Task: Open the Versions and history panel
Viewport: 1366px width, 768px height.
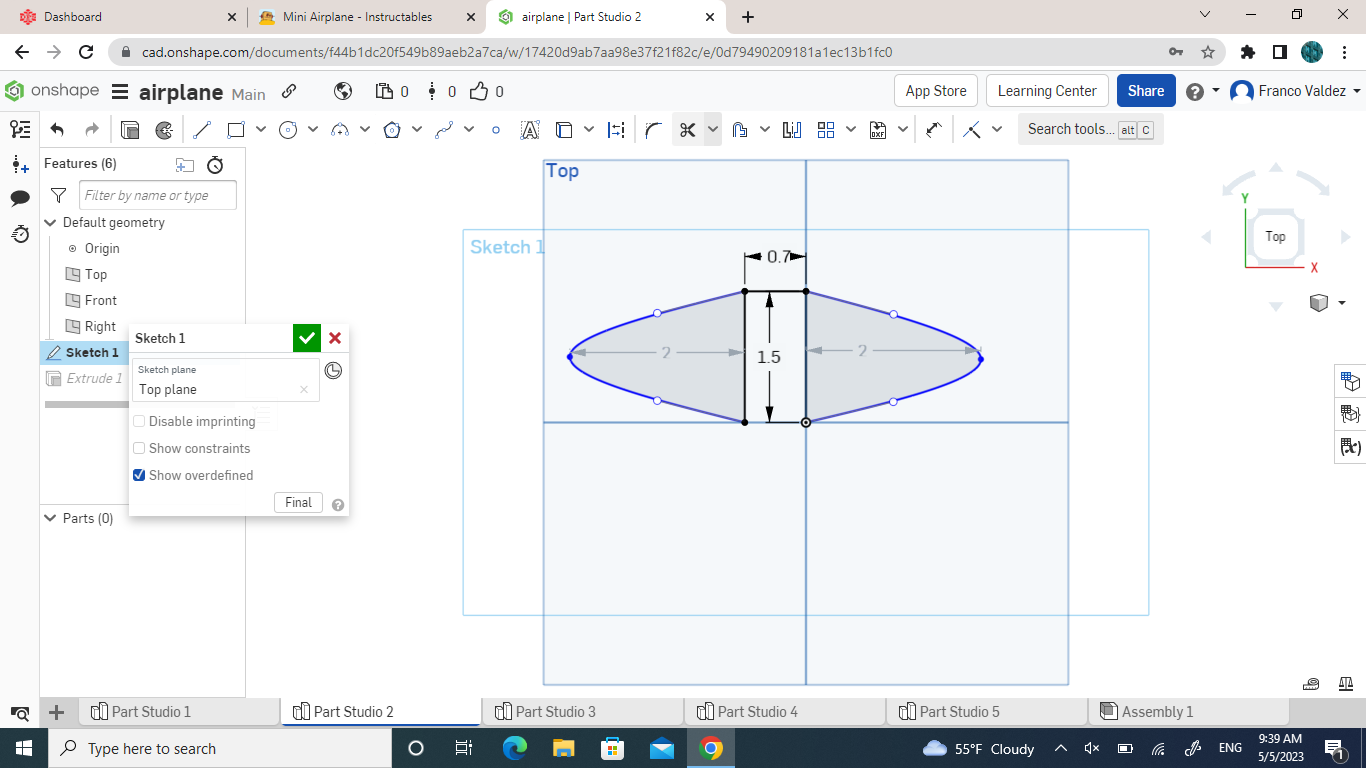Action: (x=19, y=129)
